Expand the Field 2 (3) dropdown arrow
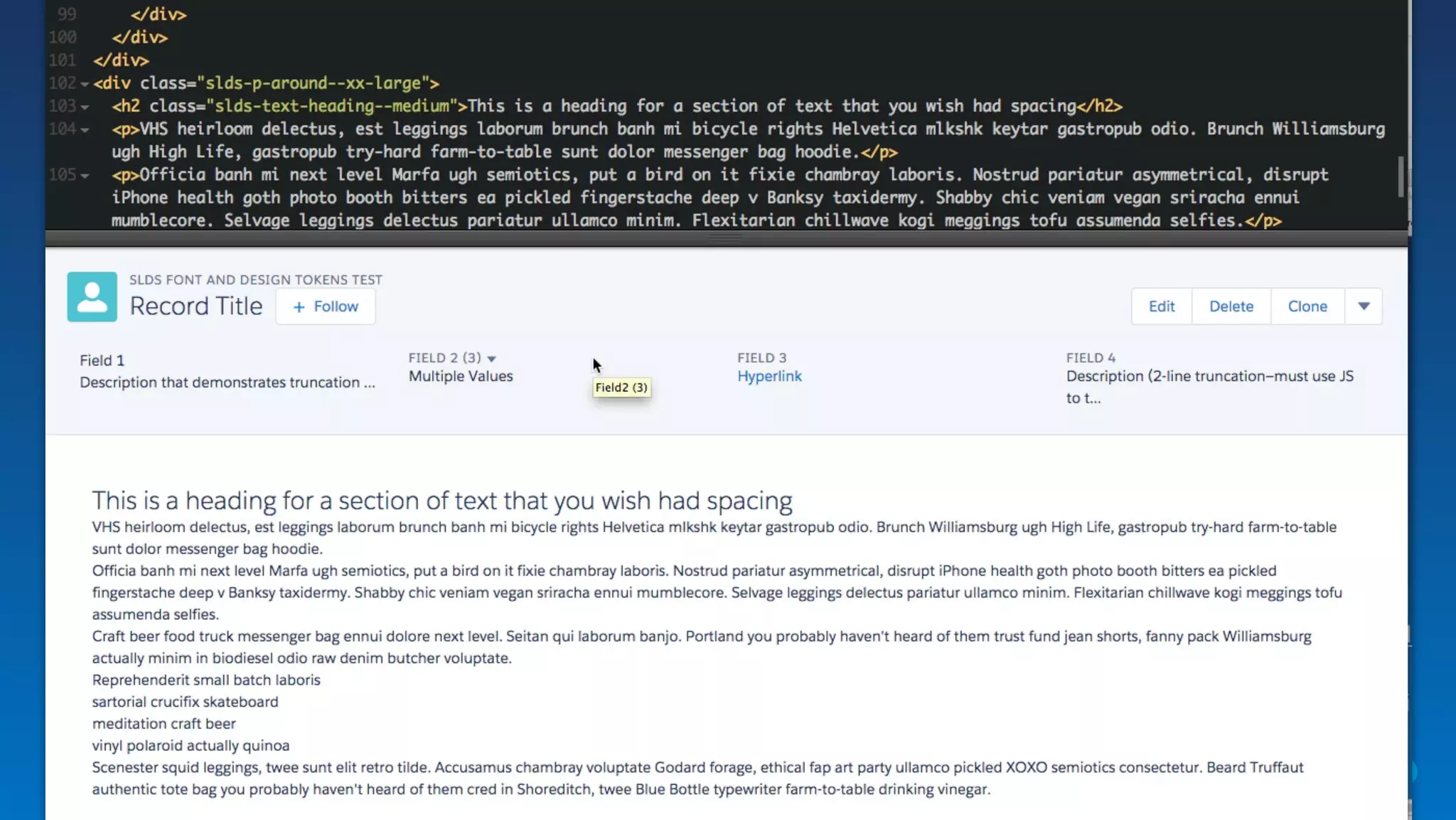Screen dimensions: 1456x820 coord(491,359)
